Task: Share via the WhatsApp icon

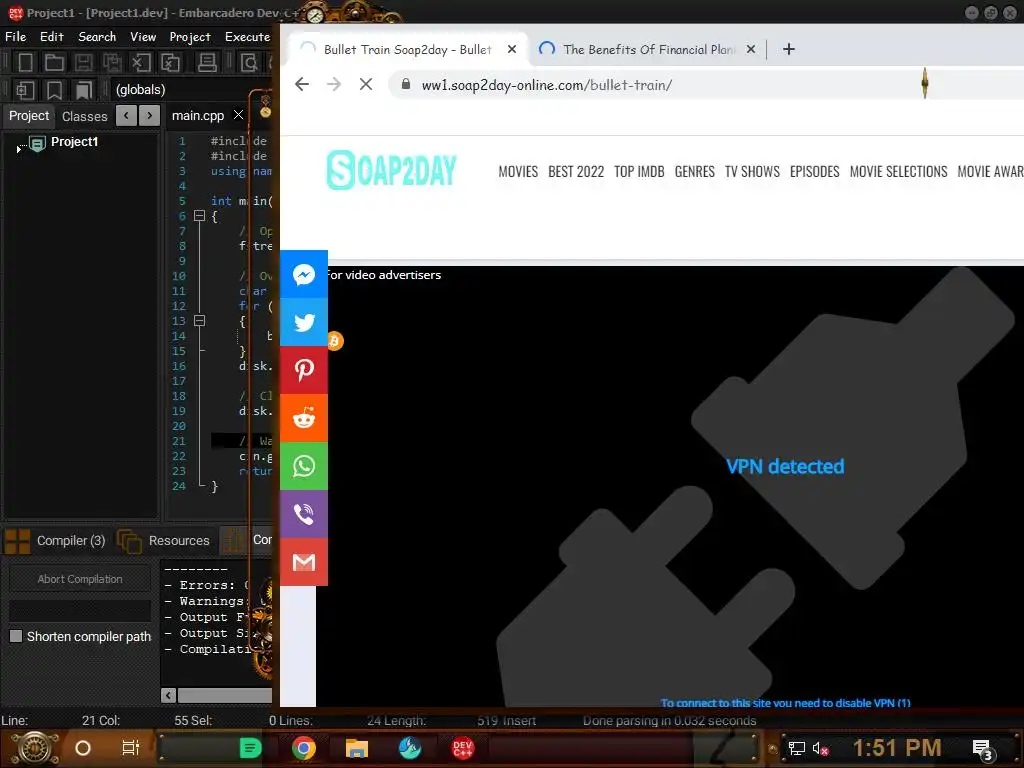Action: [304, 466]
